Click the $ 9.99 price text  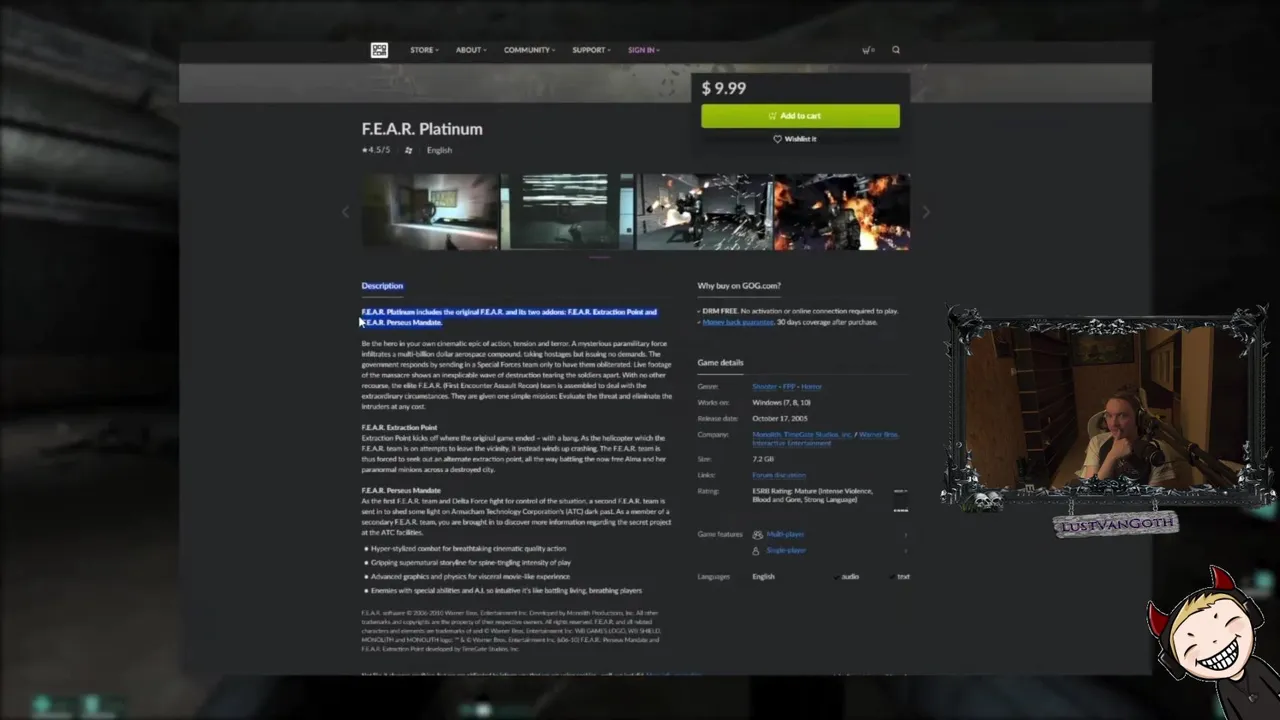pyautogui.click(x=723, y=88)
